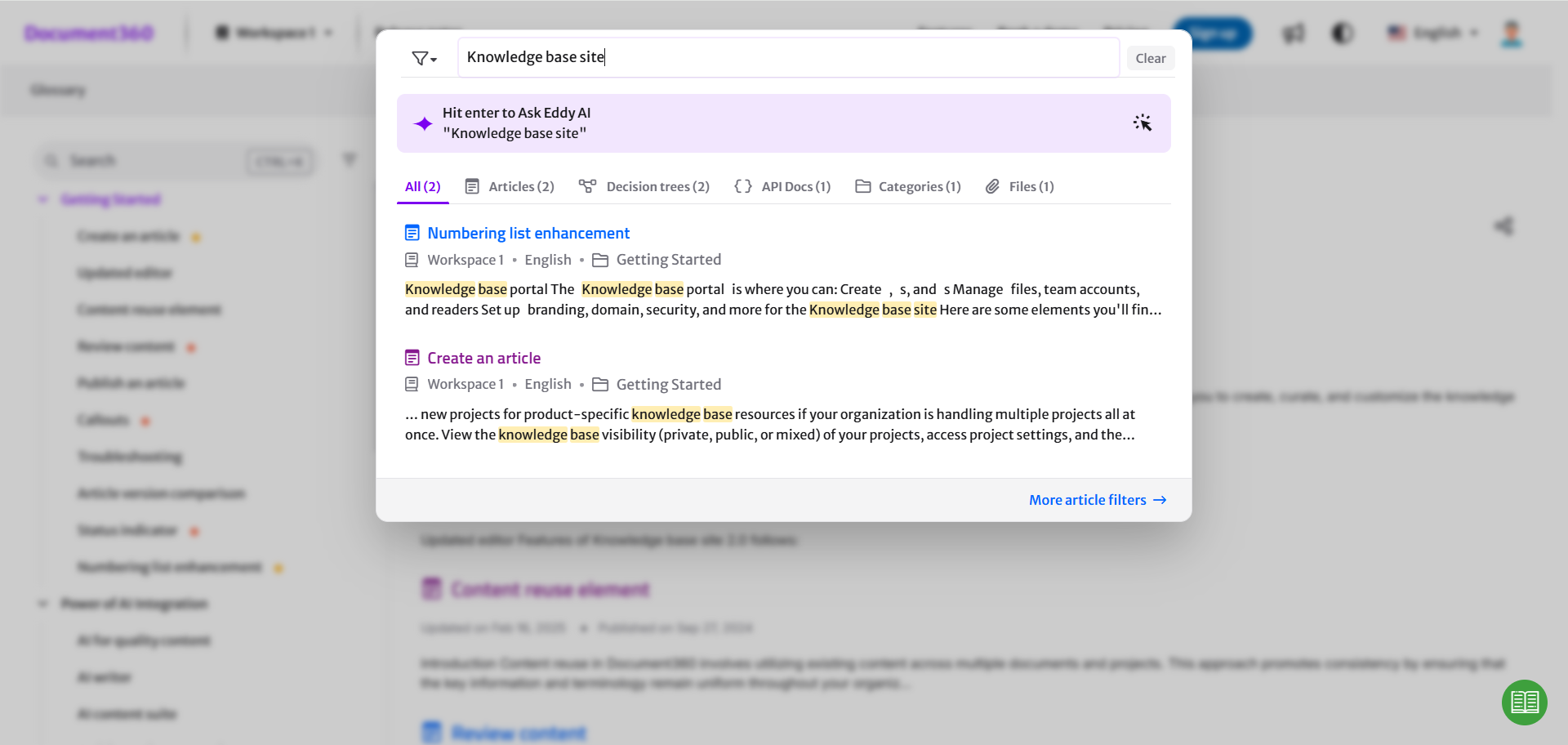Switch to the Categories (1) tab
This screenshot has width=1568, height=745.
[908, 186]
